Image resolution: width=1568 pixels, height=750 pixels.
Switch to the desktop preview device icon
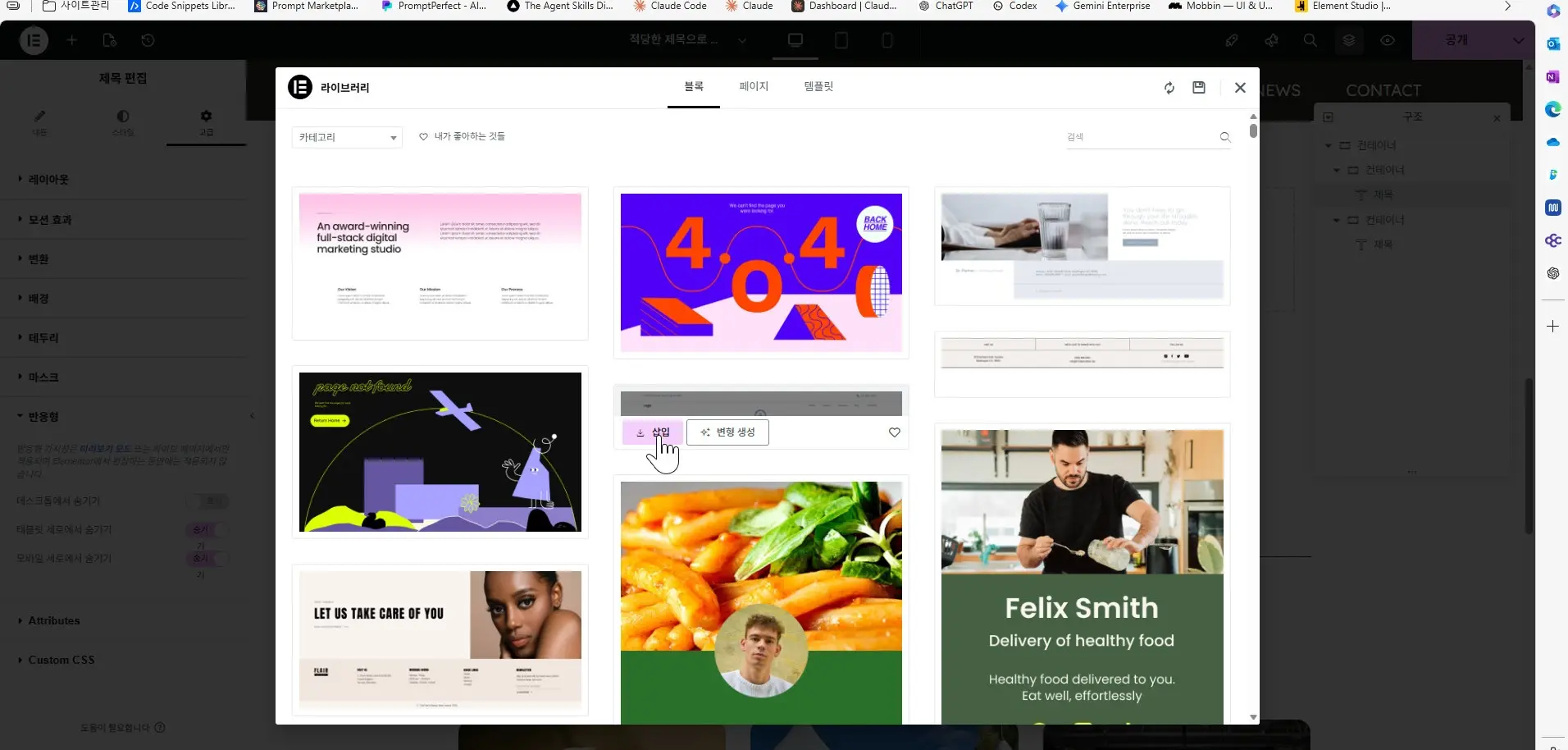pos(795,40)
